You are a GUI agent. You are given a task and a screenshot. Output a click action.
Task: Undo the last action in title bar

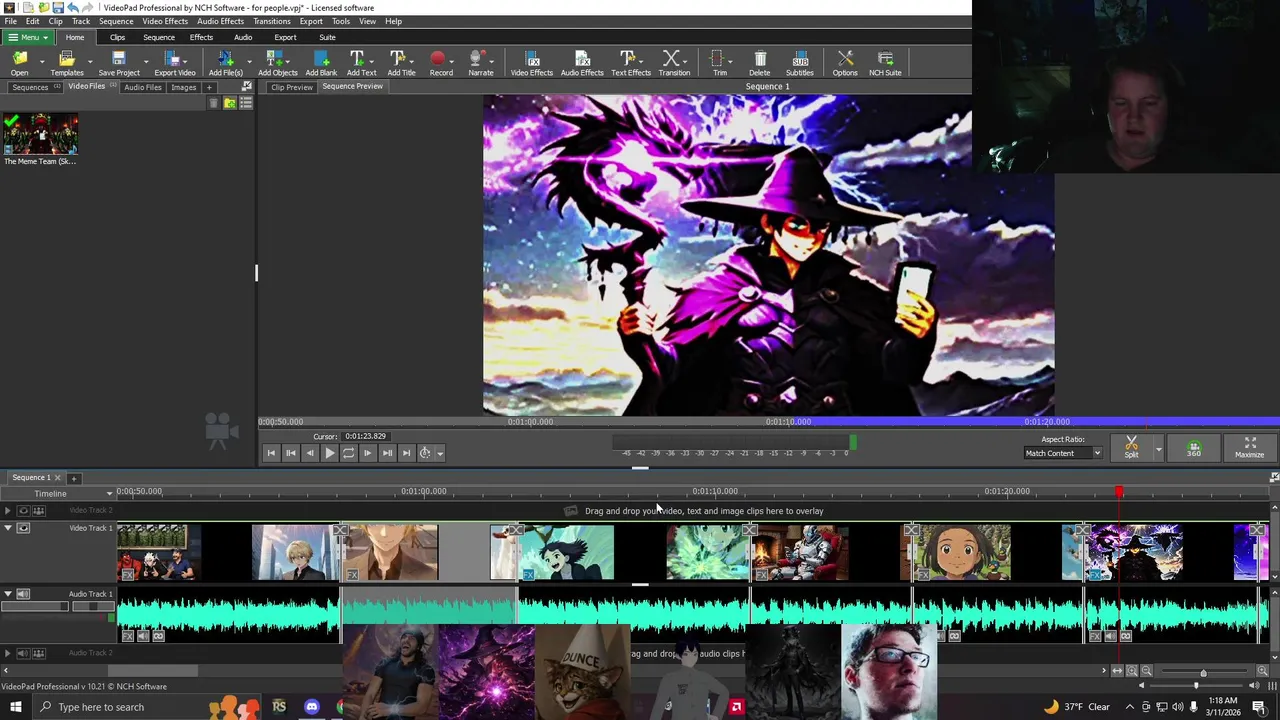tap(73, 7)
